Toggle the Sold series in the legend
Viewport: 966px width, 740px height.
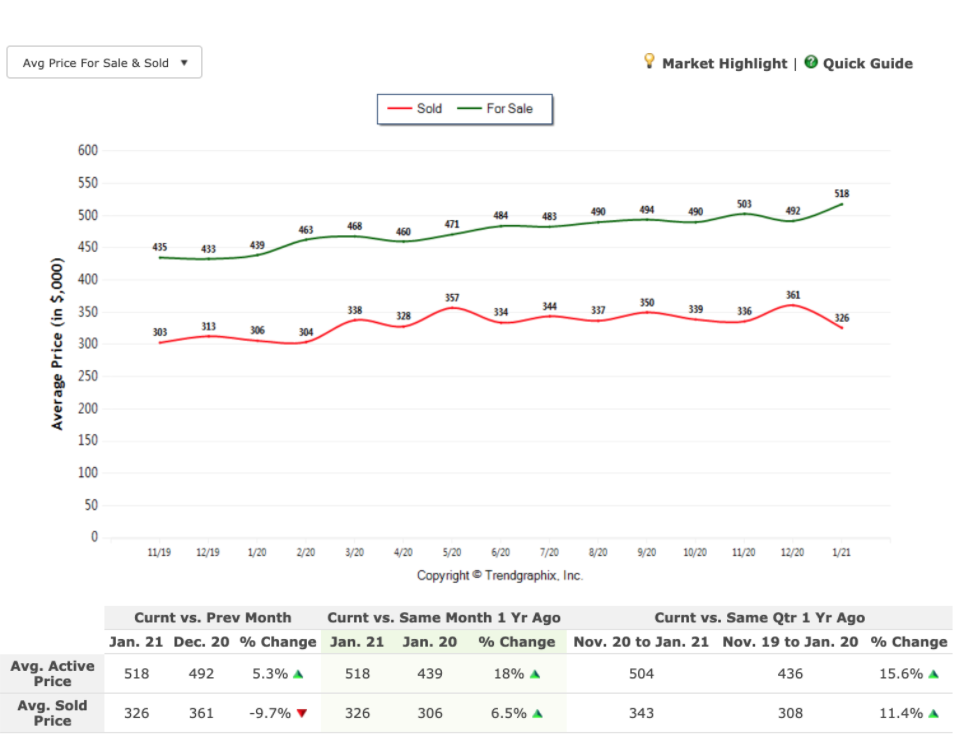415,109
